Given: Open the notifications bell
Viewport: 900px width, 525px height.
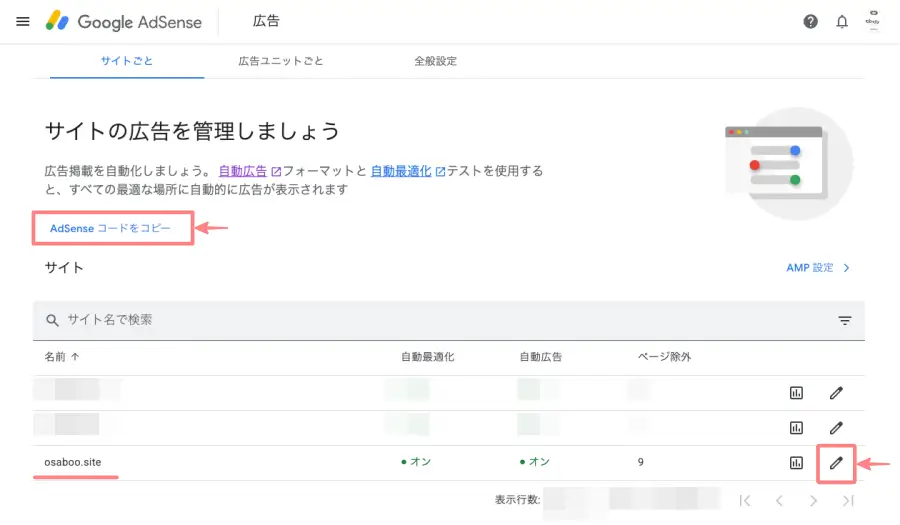Looking at the screenshot, I should click(x=841, y=22).
